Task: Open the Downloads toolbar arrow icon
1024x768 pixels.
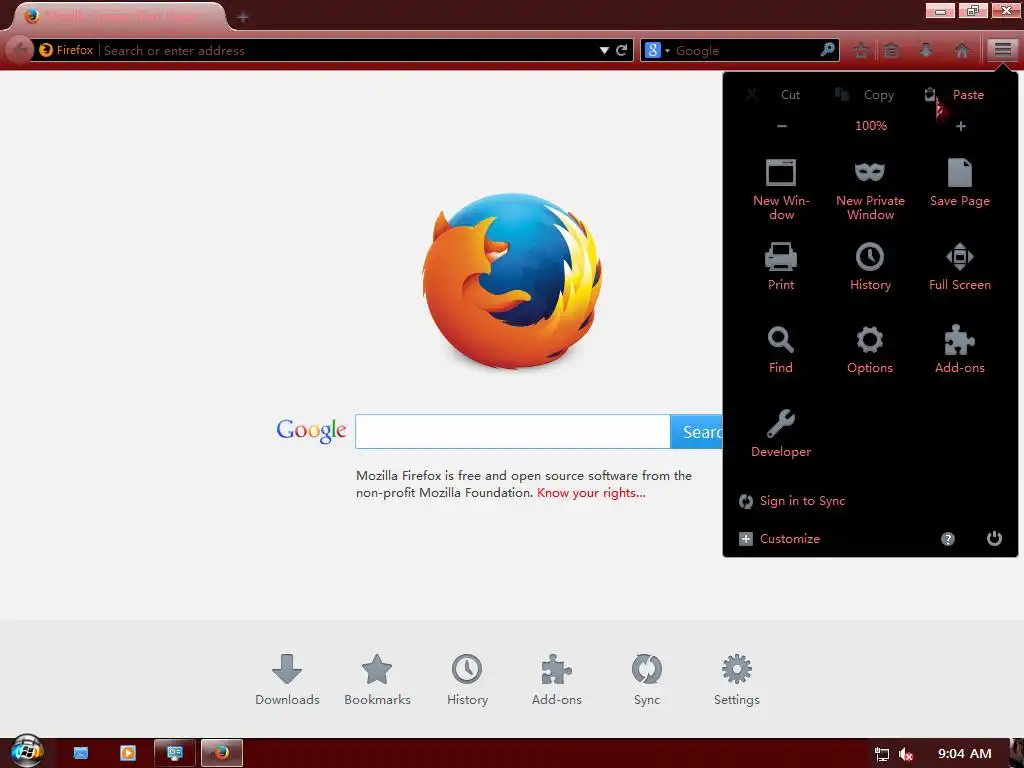Action: (925, 50)
